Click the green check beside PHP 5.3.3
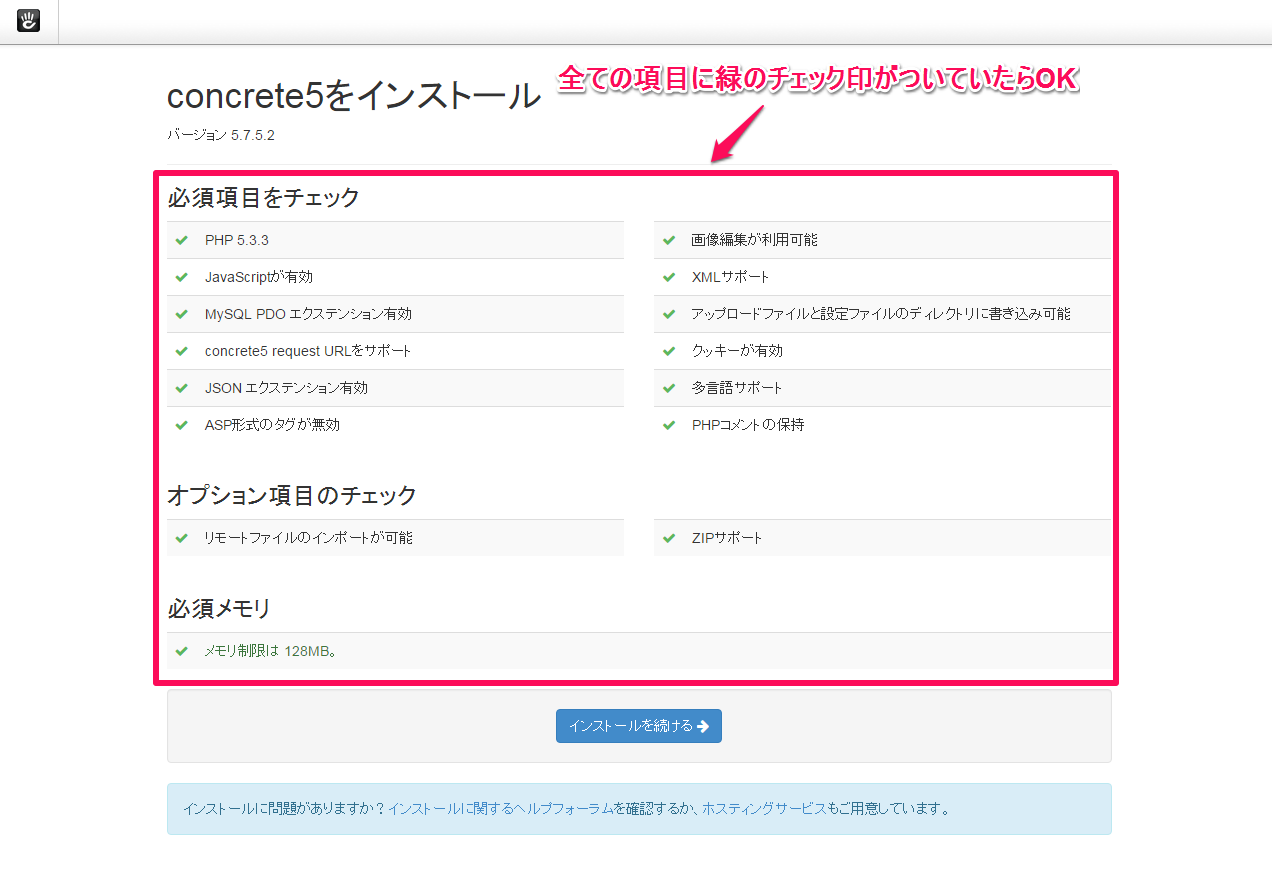This screenshot has width=1272, height=871. (182, 240)
